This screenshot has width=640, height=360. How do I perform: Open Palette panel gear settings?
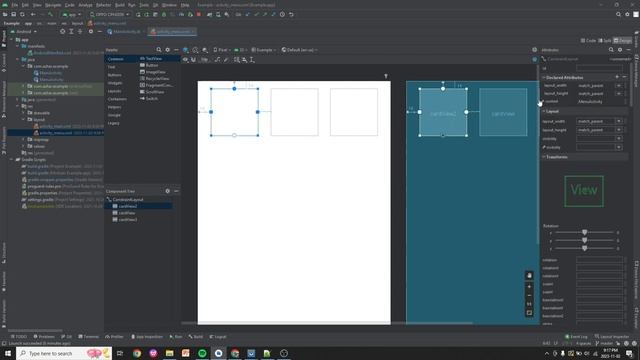(x=167, y=50)
